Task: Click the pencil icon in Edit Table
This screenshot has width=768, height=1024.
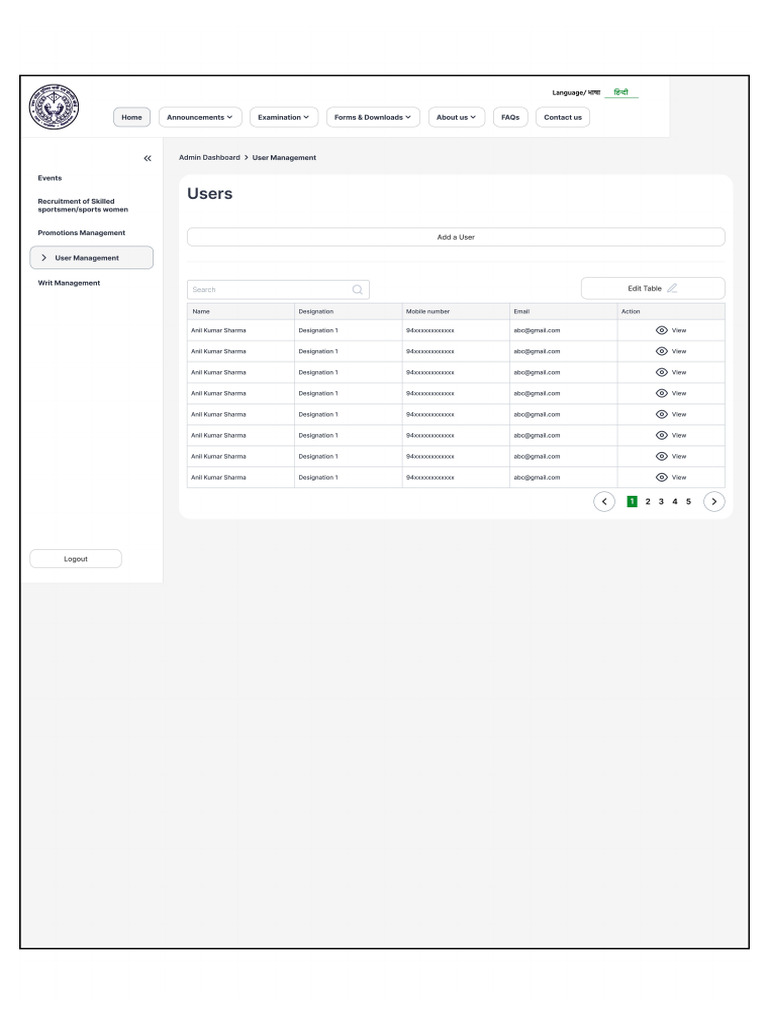Action: [x=672, y=288]
